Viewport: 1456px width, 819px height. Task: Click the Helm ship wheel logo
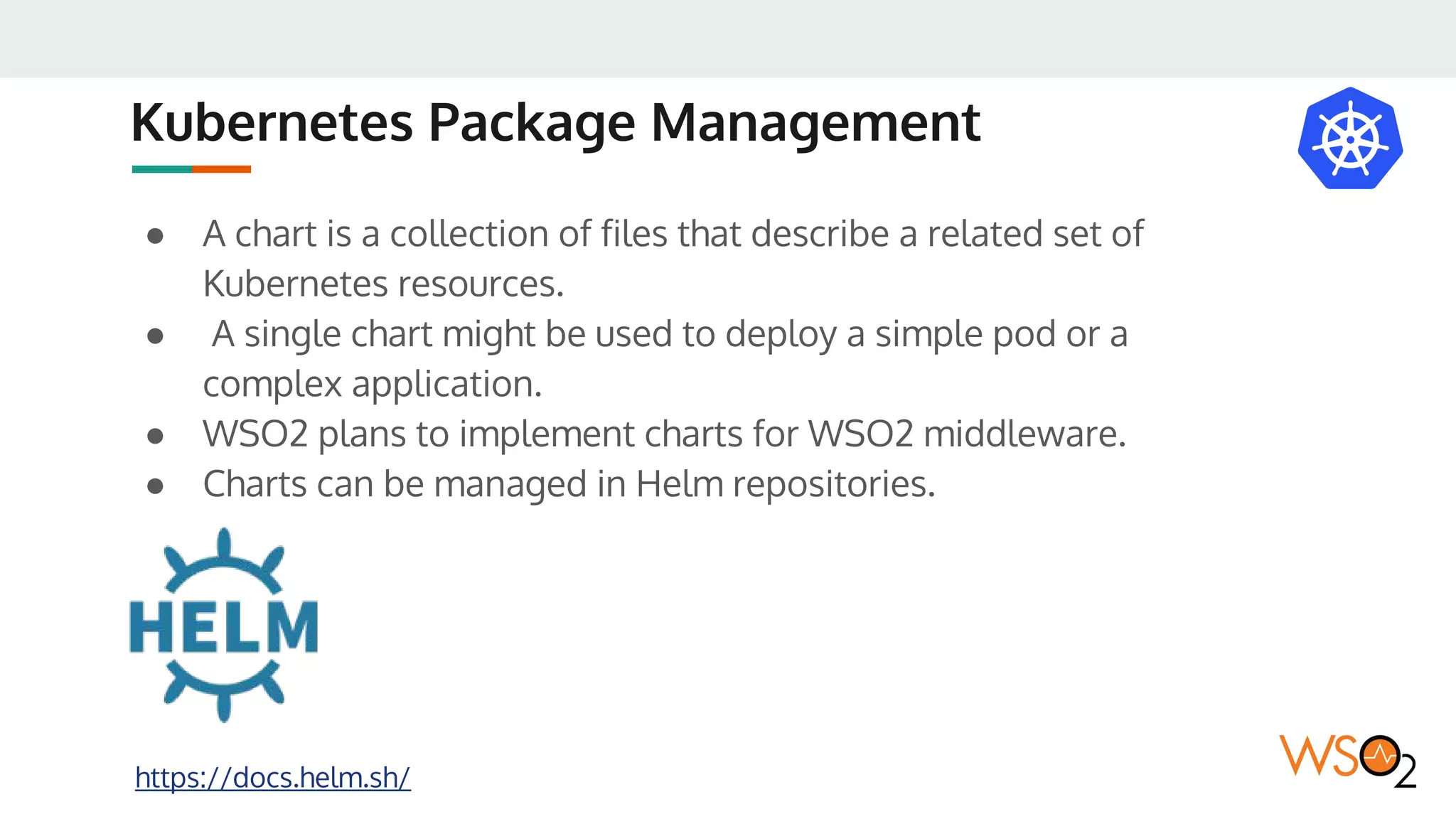coord(223,626)
